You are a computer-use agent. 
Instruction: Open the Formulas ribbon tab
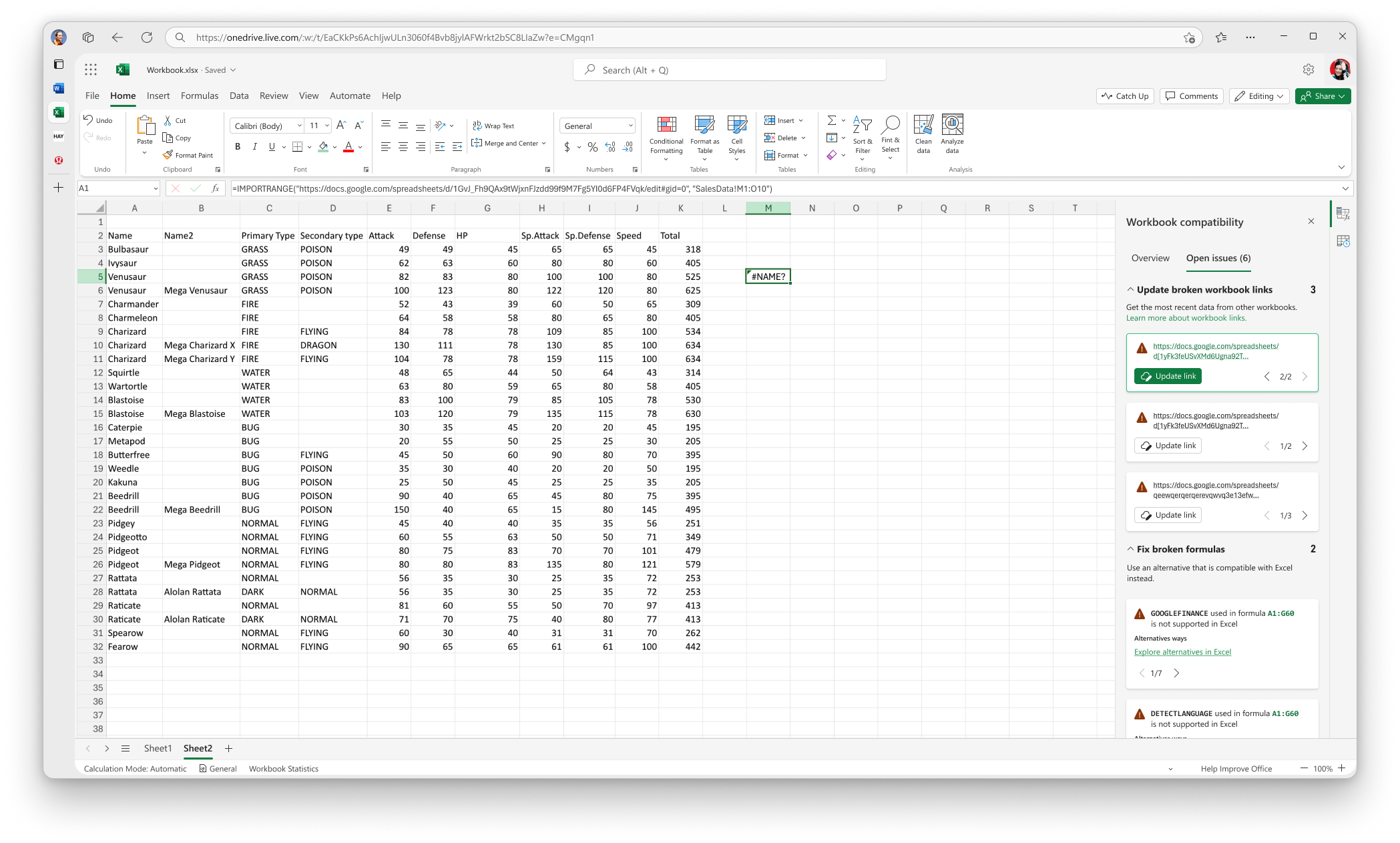click(x=199, y=96)
